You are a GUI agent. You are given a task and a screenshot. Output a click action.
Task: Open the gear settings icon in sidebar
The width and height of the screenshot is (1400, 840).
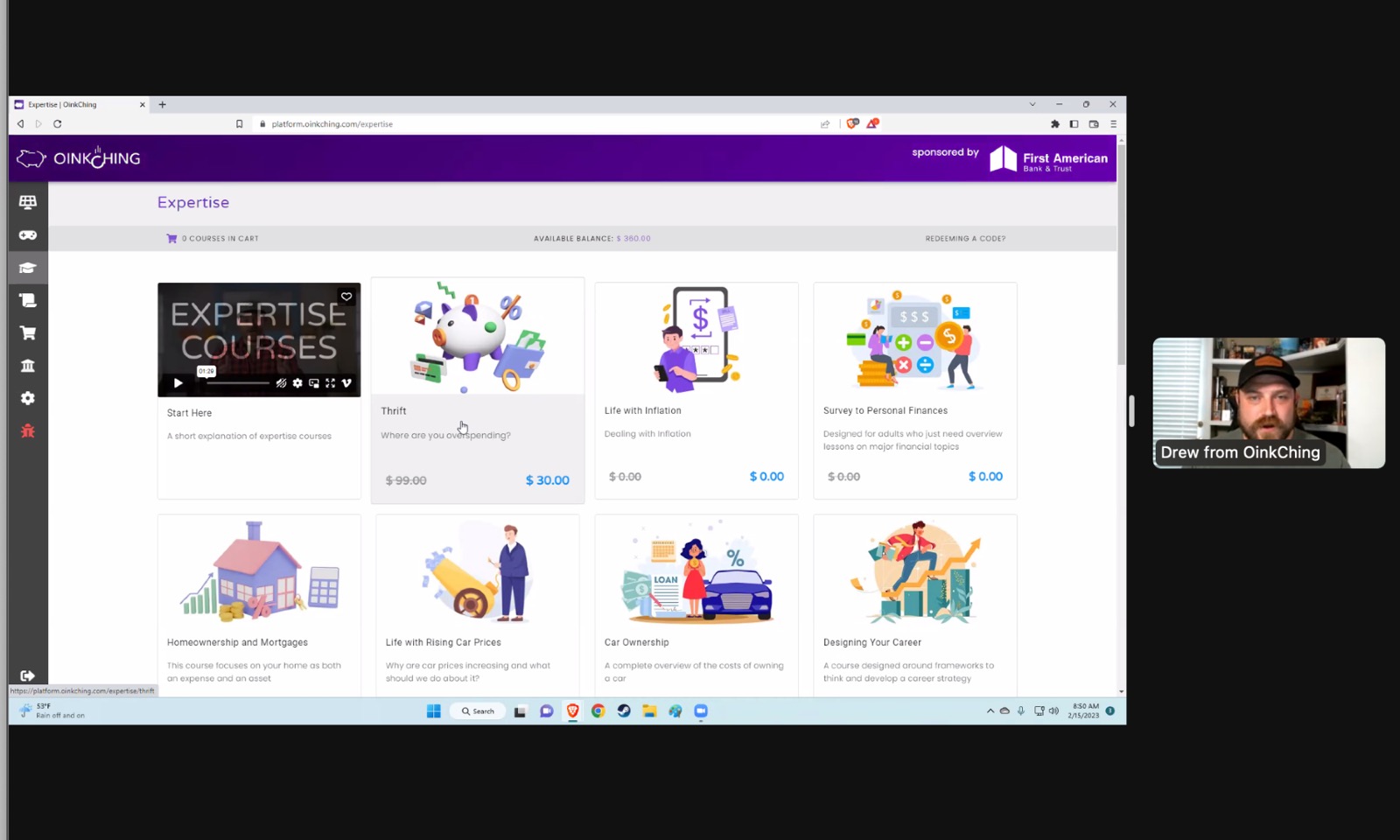pos(28,398)
